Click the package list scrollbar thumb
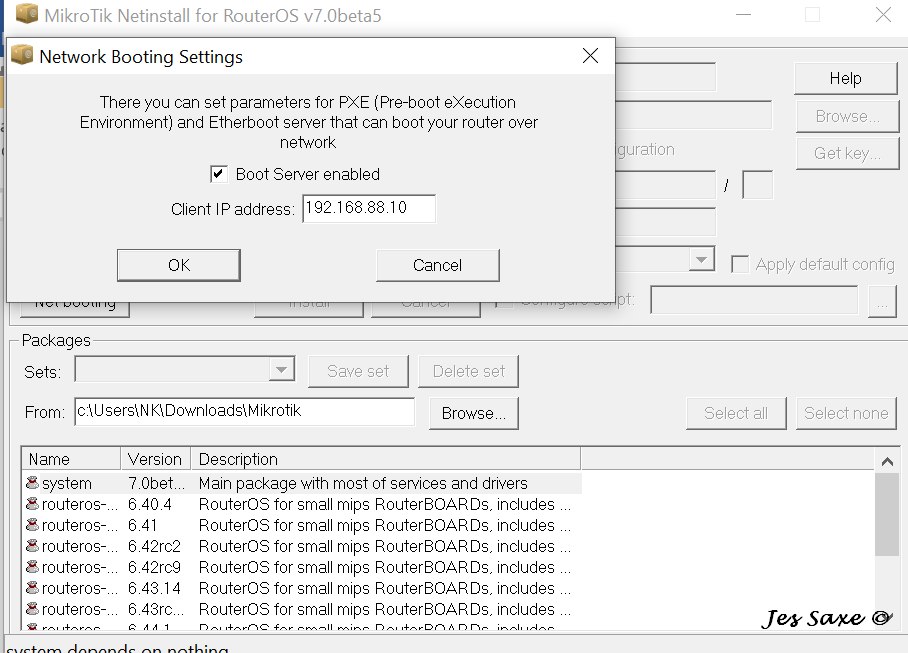The image size is (908, 653). click(887, 515)
